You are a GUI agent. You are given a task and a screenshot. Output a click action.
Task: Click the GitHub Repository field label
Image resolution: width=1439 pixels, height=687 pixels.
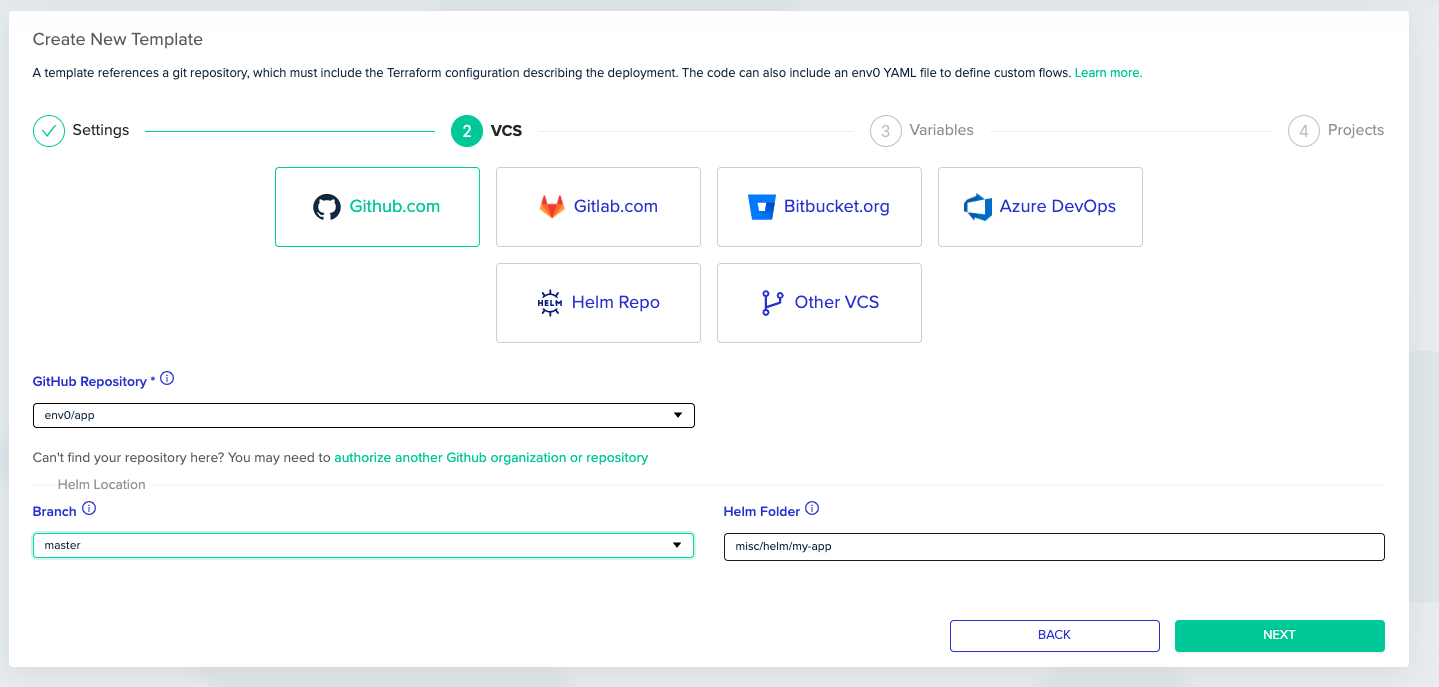click(94, 382)
